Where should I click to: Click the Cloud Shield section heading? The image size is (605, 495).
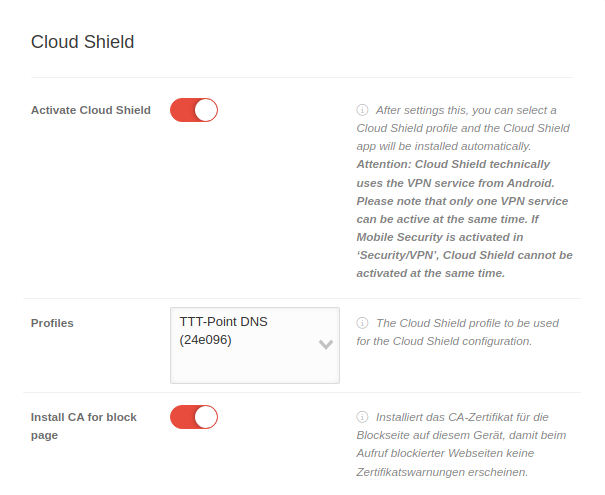(x=82, y=42)
